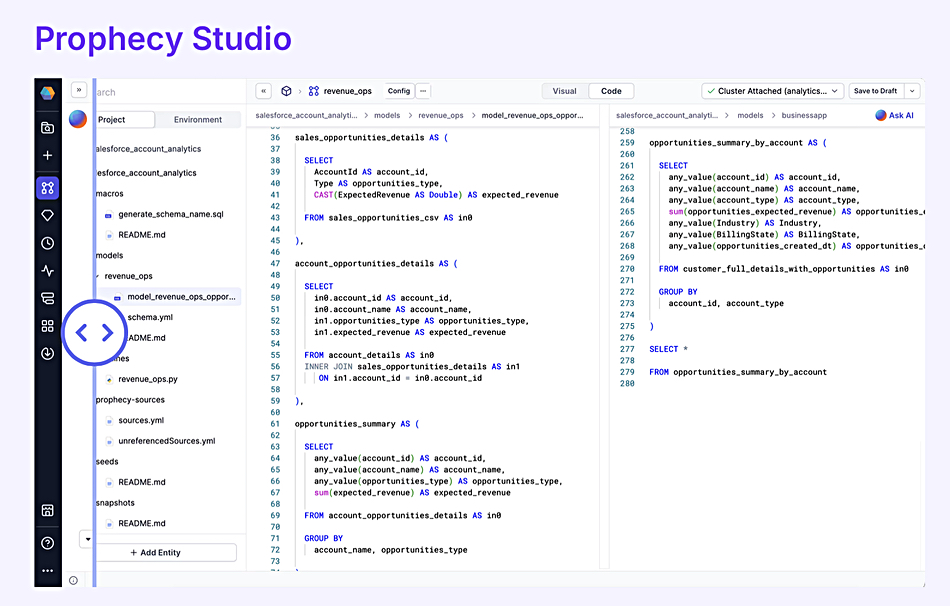
Task: Select the macros folder in tree
Action: tap(110, 194)
